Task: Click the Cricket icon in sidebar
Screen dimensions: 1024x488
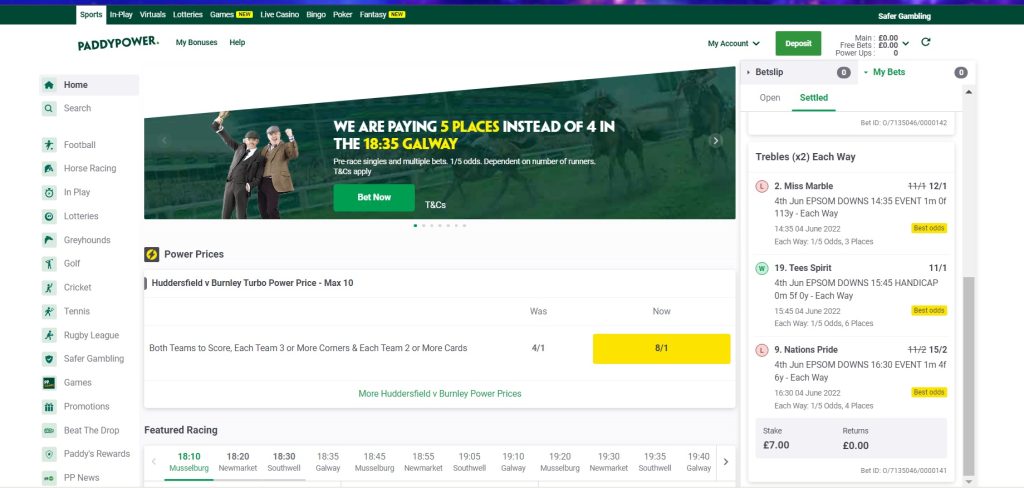Action: click(49, 287)
